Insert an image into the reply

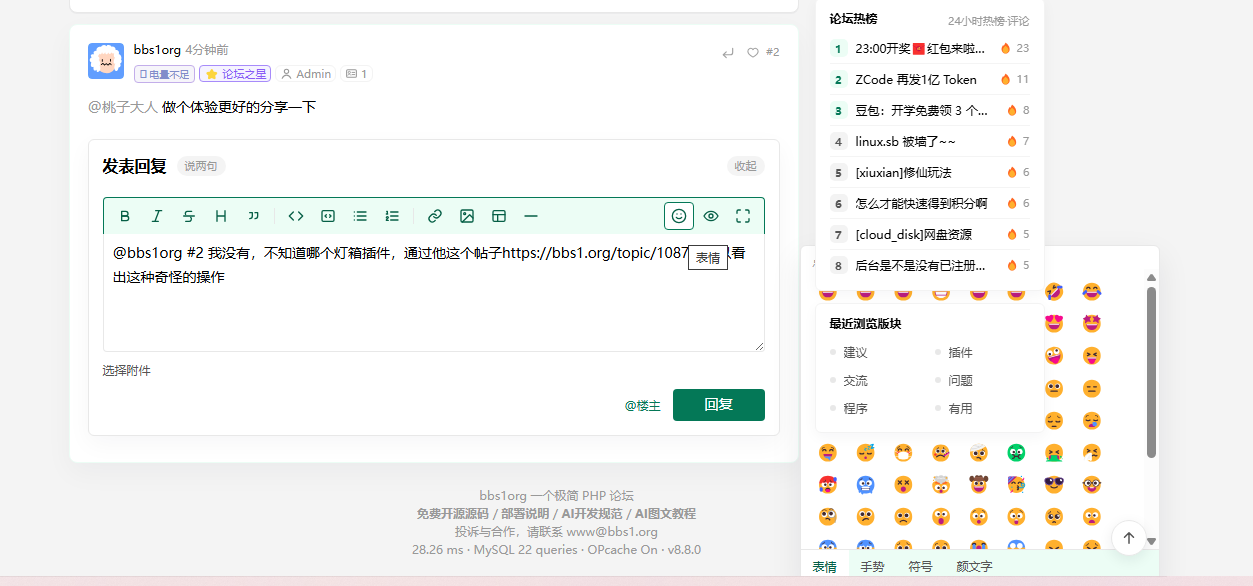[x=467, y=216]
